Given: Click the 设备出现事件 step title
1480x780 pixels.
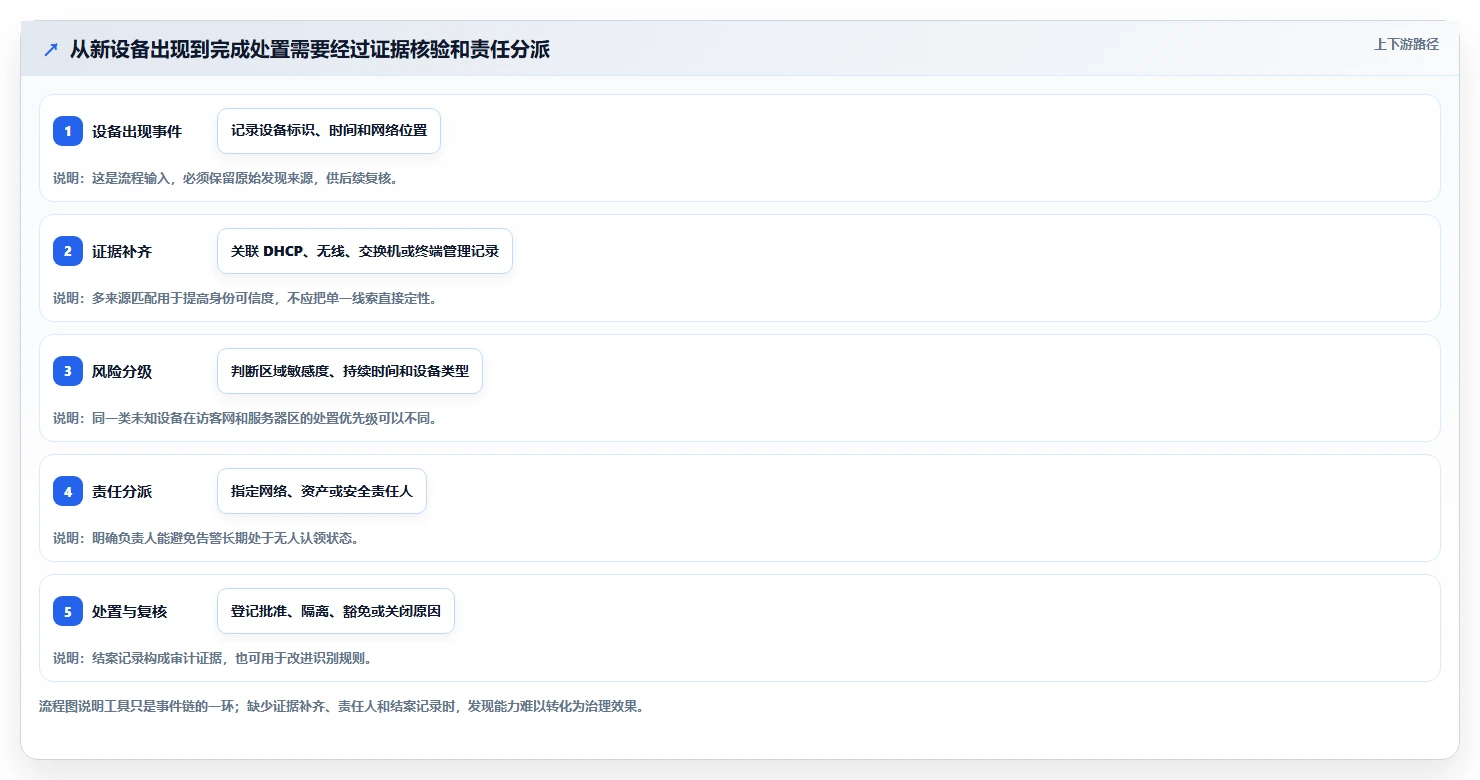Looking at the screenshot, I should click(x=137, y=131).
